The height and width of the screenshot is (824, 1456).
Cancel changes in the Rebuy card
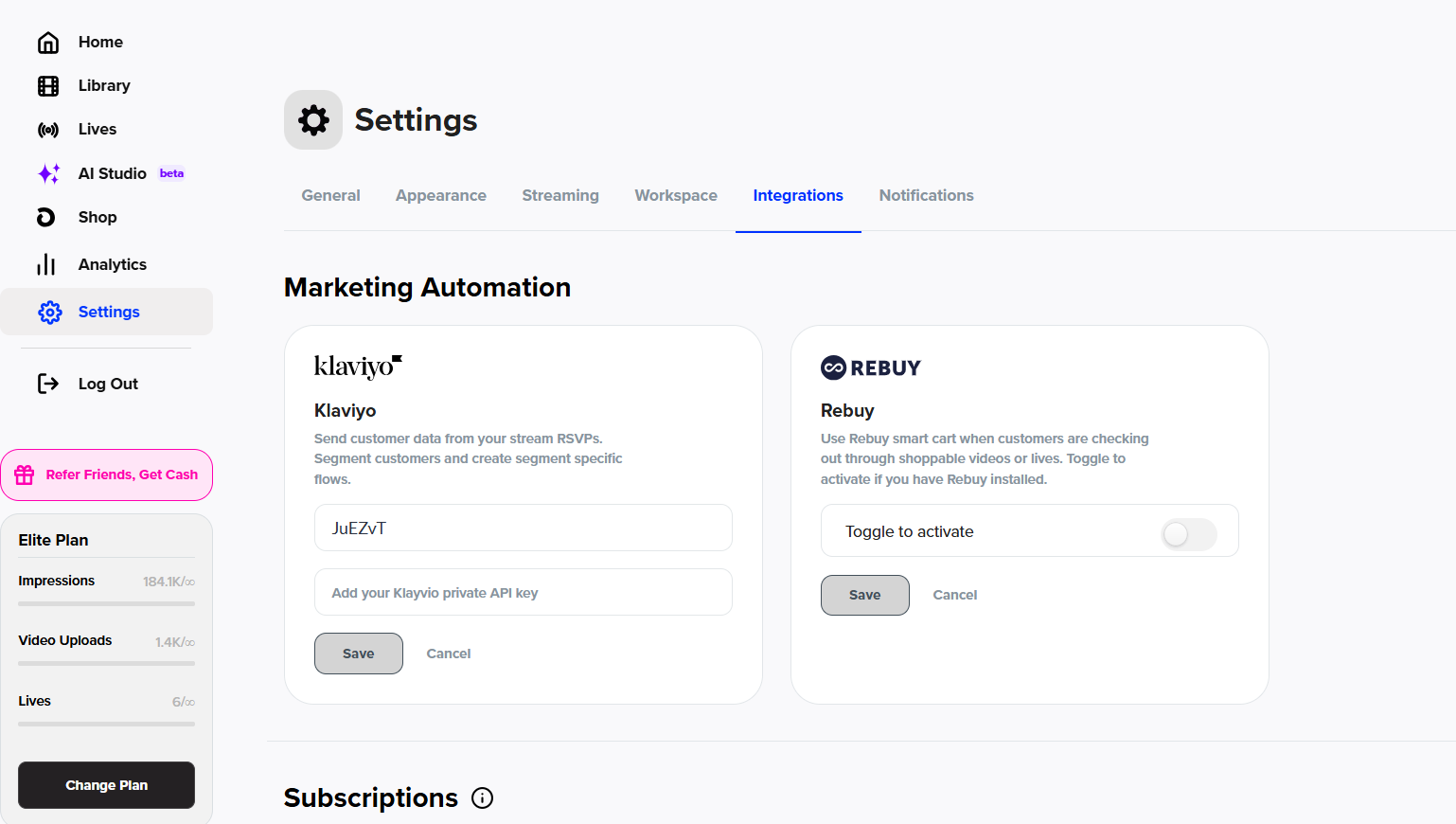pos(954,596)
